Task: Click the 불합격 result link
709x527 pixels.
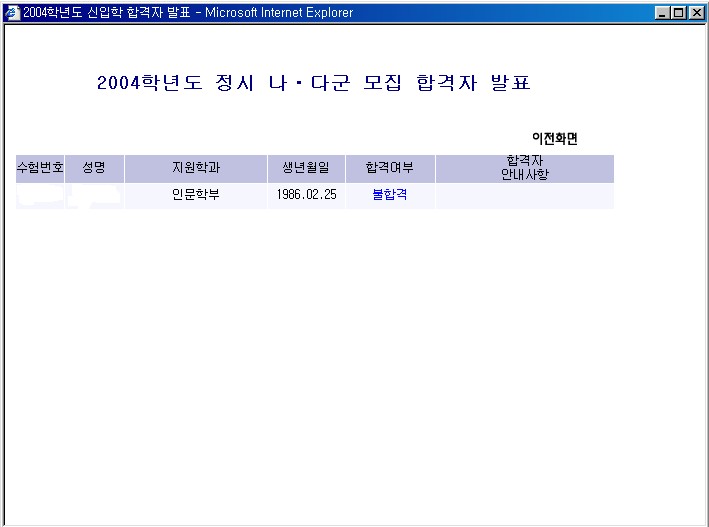Action: pos(390,195)
